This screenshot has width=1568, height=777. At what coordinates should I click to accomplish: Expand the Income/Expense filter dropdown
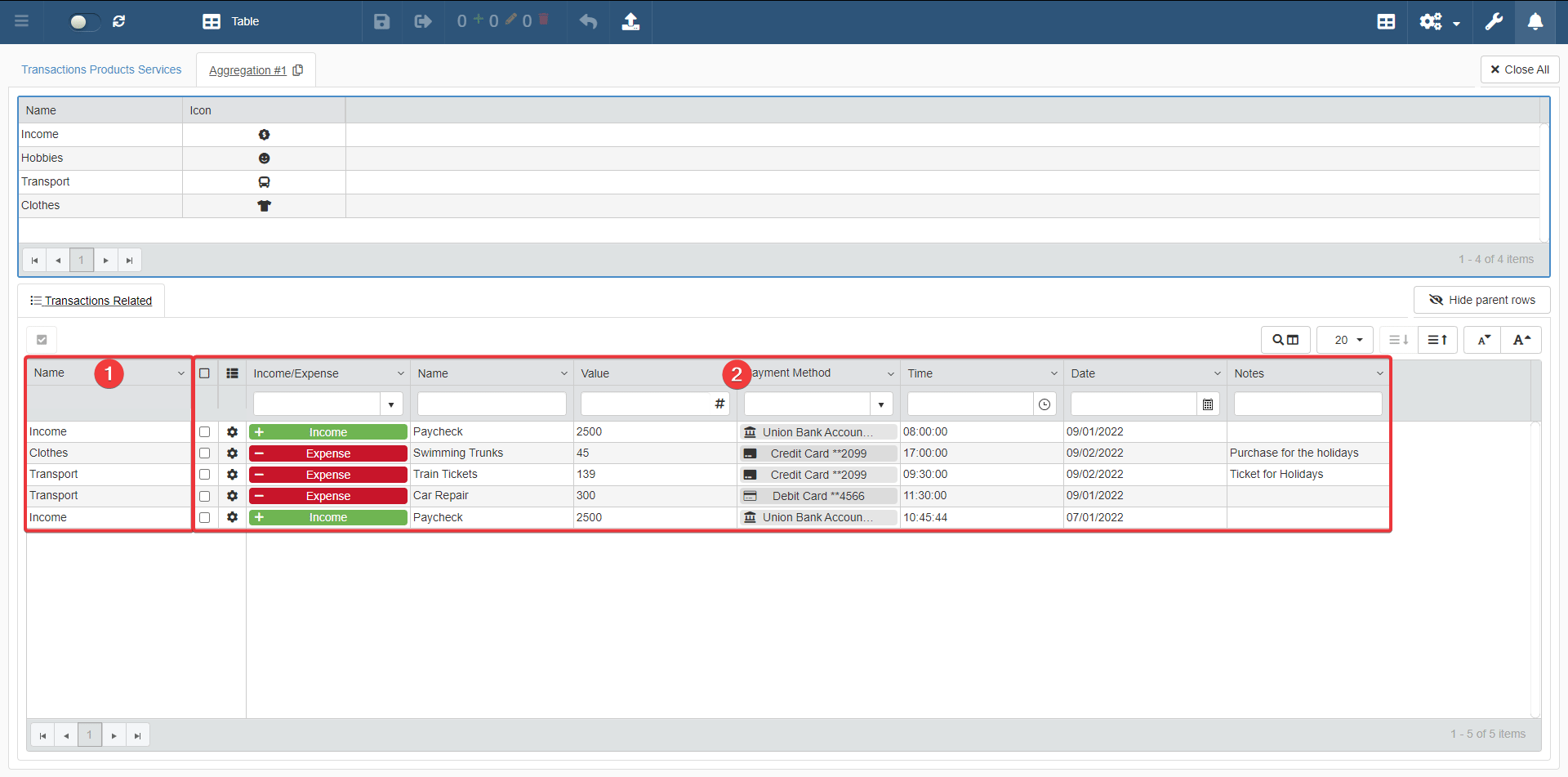point(391,404)
